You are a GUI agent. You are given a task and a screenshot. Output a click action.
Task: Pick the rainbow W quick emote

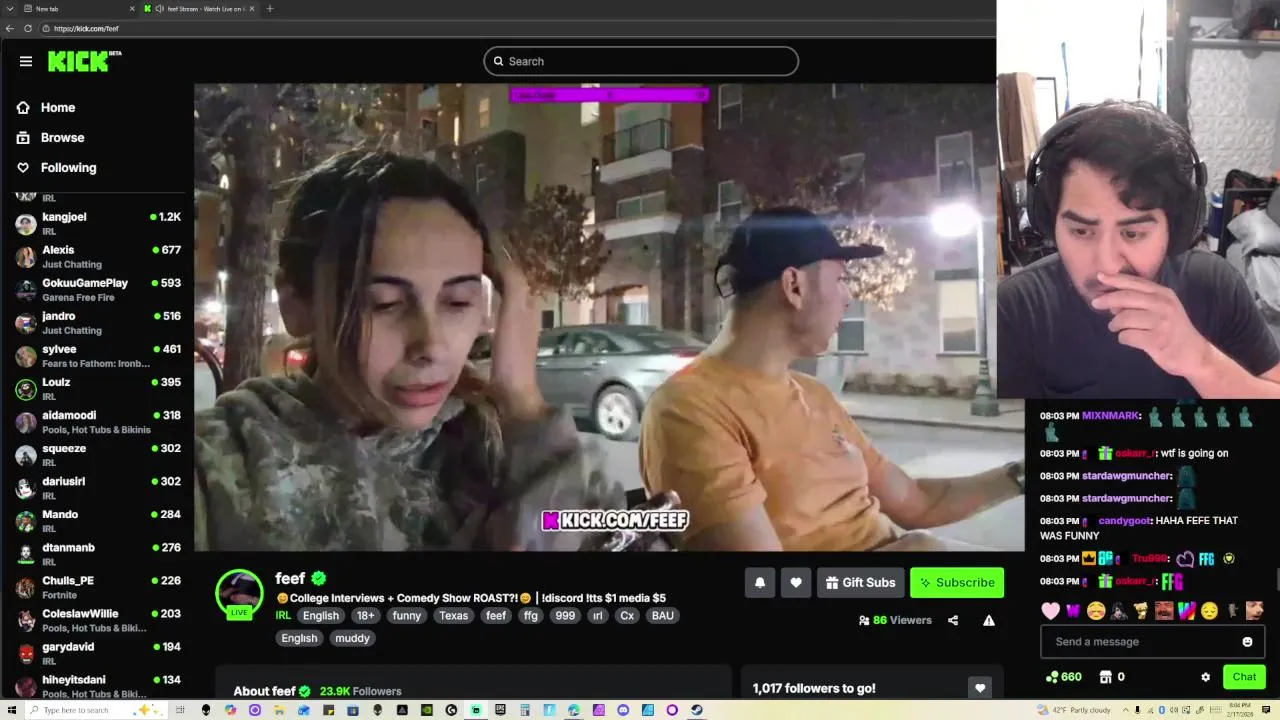pyautogui.click(x=1187, y=610)
